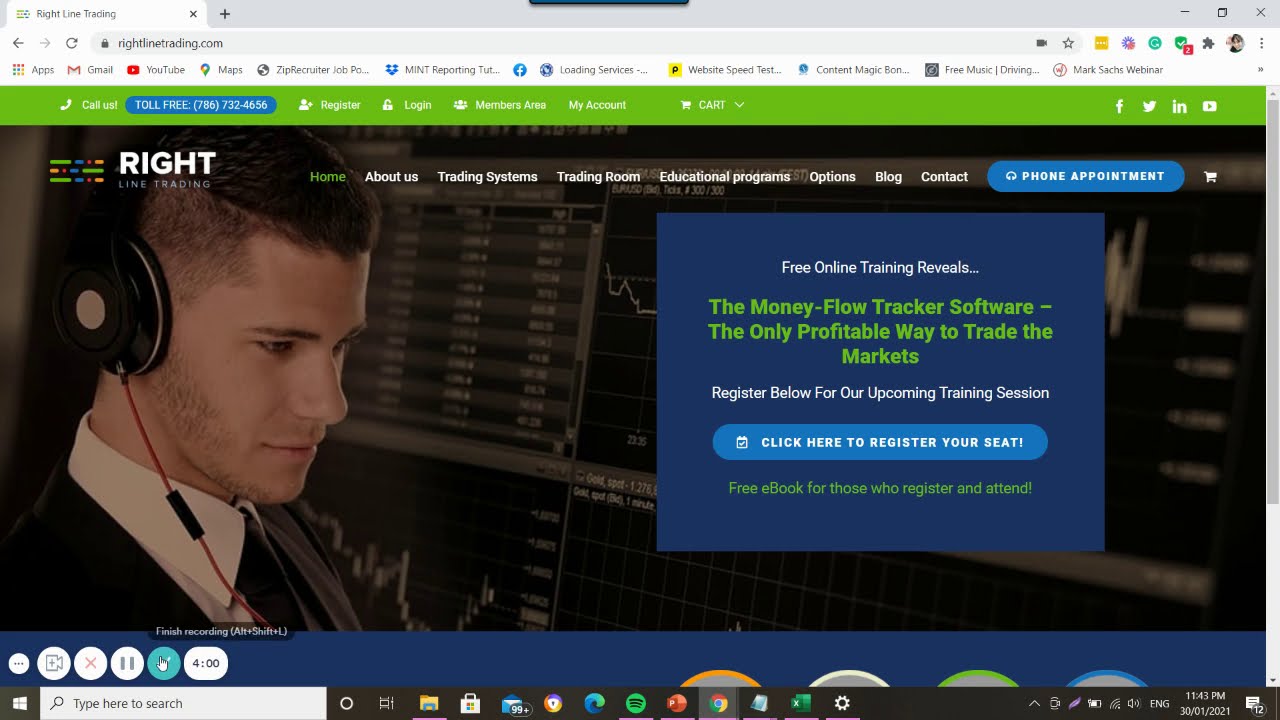Image resolution: width=1280 pixels, height=720 pixels.
Task: Click the shopping cart icon beside Phone Appointment
Action: tap(1210, 177)
